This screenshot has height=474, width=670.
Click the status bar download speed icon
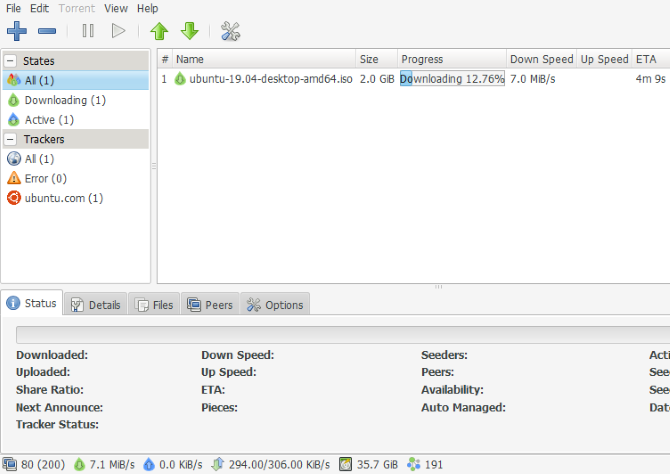pos(79,464)
